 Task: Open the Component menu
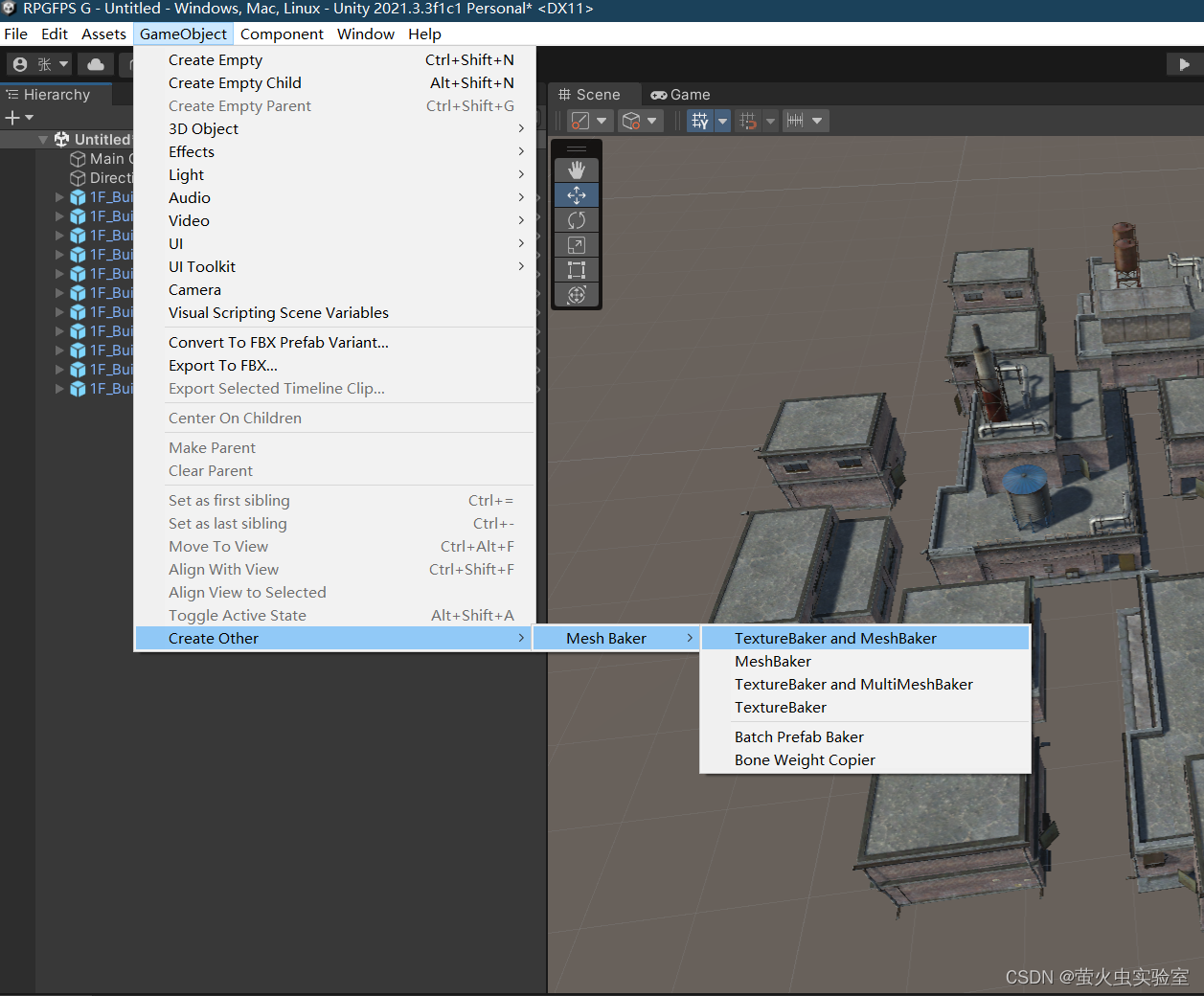[282, 34]
